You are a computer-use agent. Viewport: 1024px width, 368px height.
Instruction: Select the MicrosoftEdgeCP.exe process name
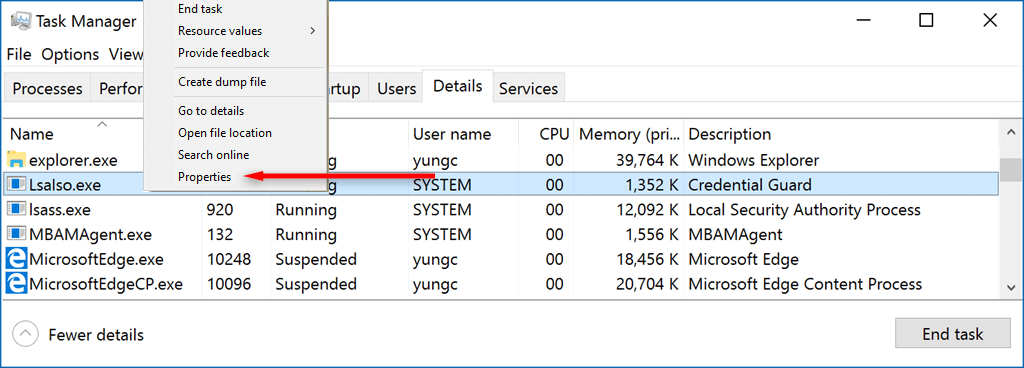(x=106, y=284)
